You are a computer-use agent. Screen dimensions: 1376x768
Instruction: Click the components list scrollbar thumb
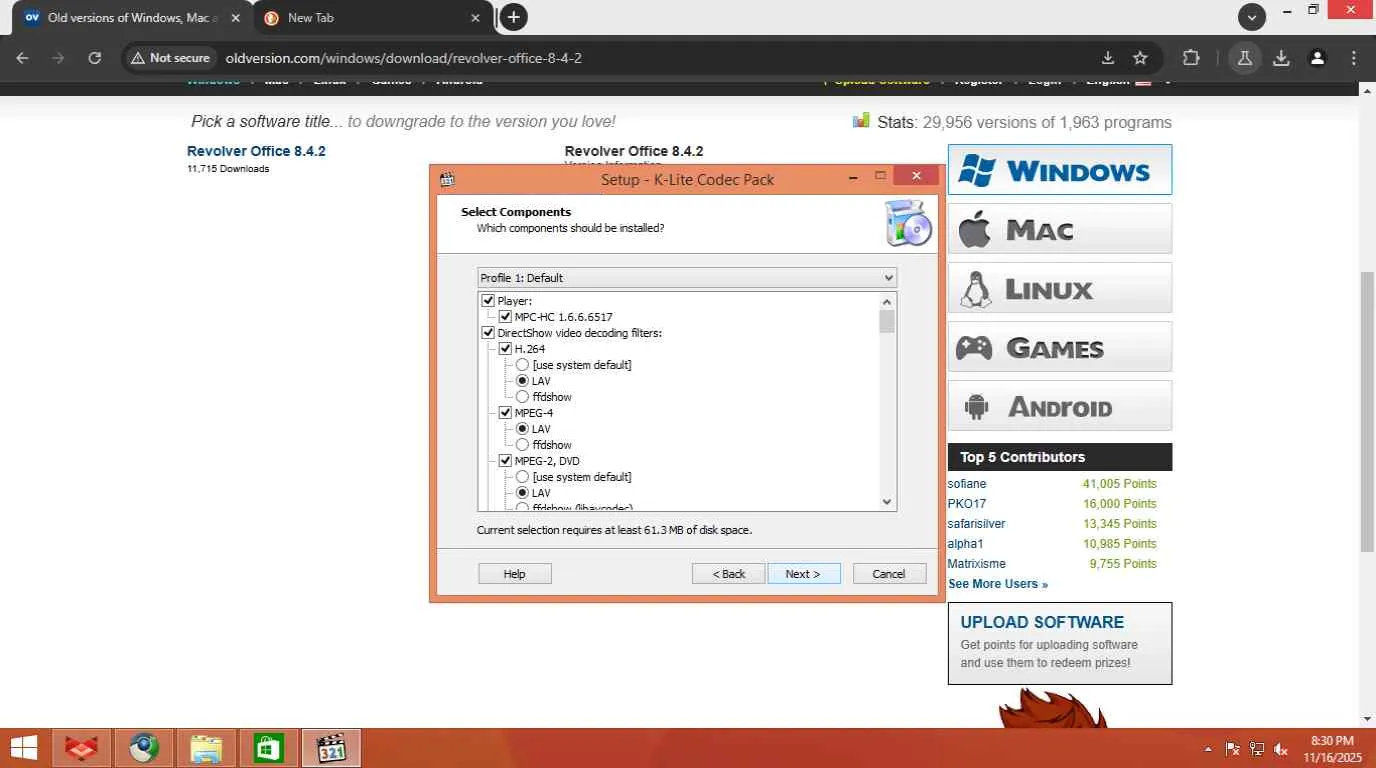(x=887, y=321)
